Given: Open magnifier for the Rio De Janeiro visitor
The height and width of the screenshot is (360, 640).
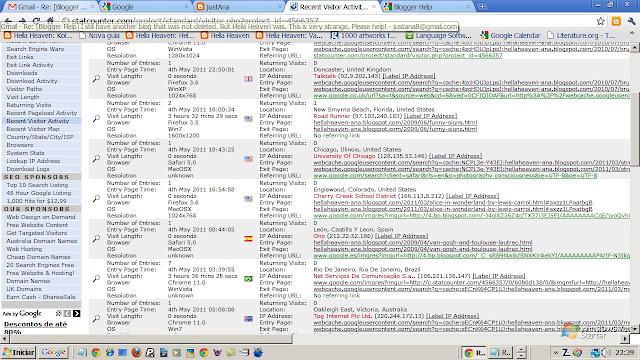Looking at the screenshot, I should point(96,278).
